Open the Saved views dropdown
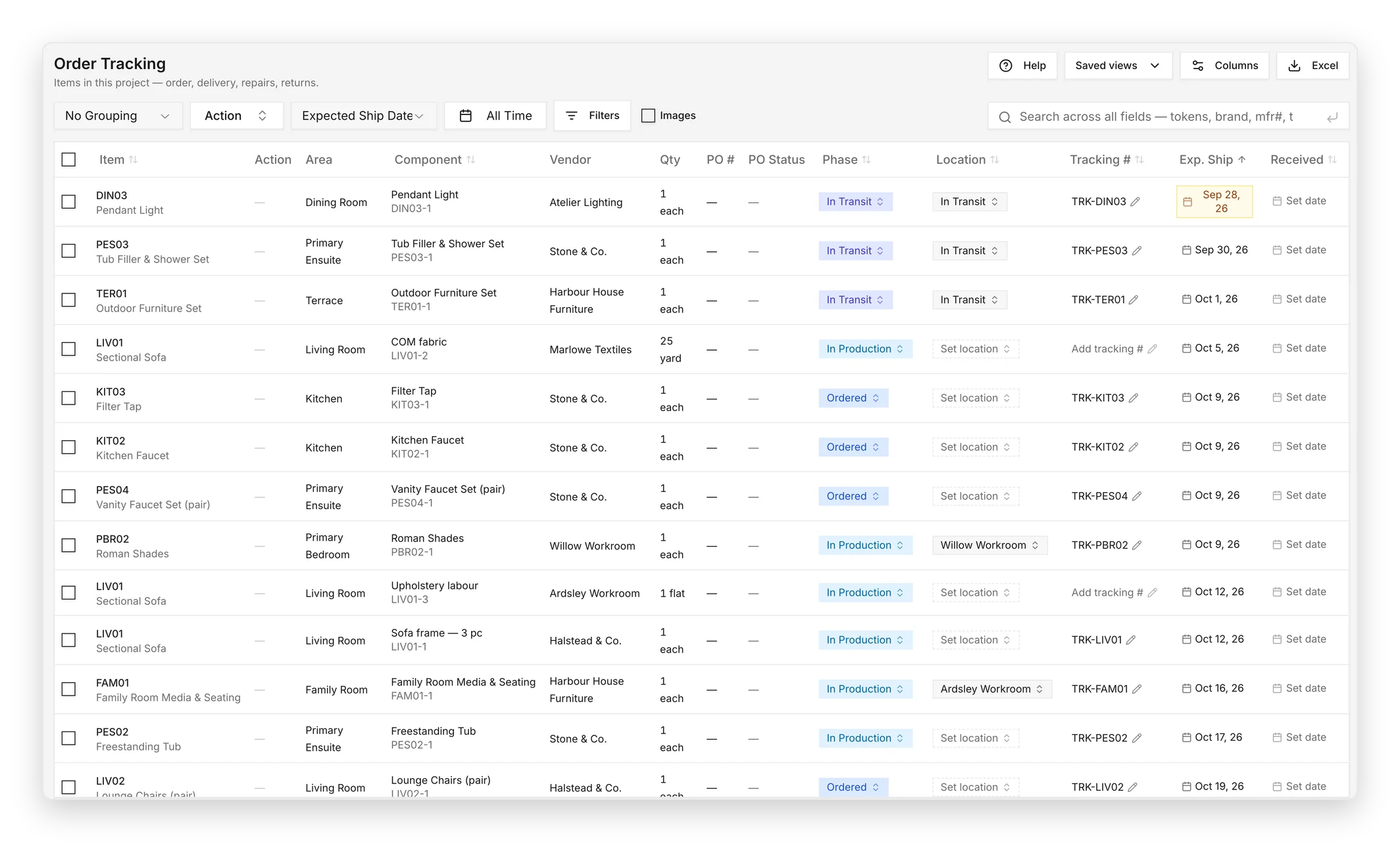 [x=1118, y=66]
